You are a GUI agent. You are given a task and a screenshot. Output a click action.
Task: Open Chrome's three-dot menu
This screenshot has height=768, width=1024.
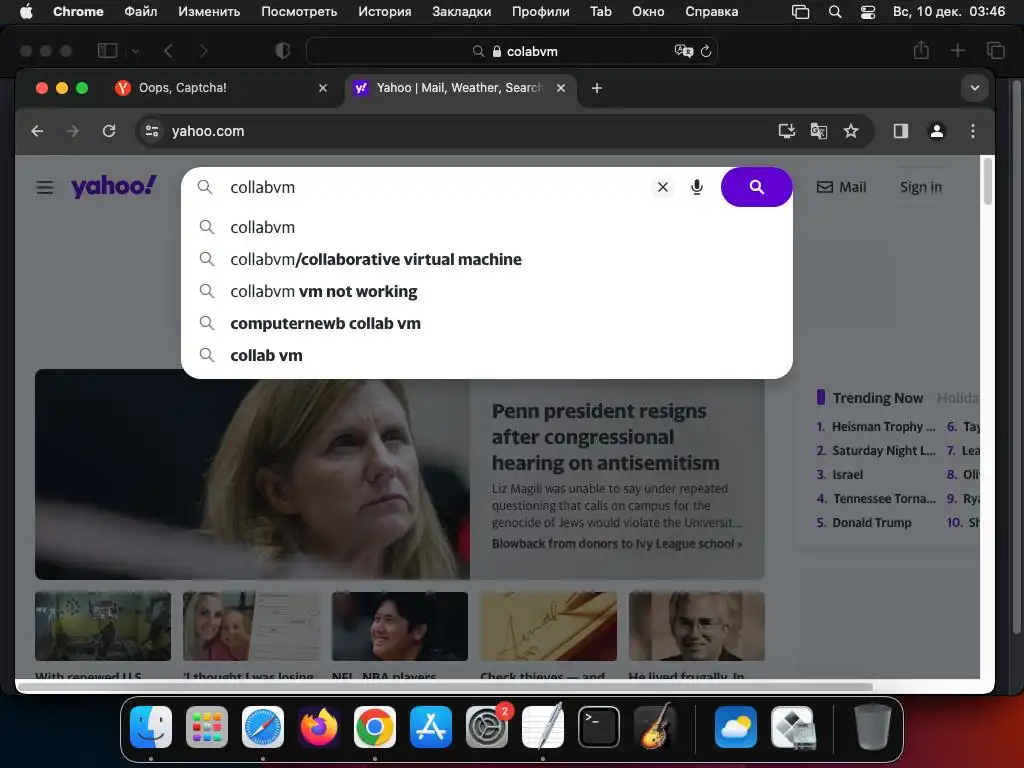(972, 131)
